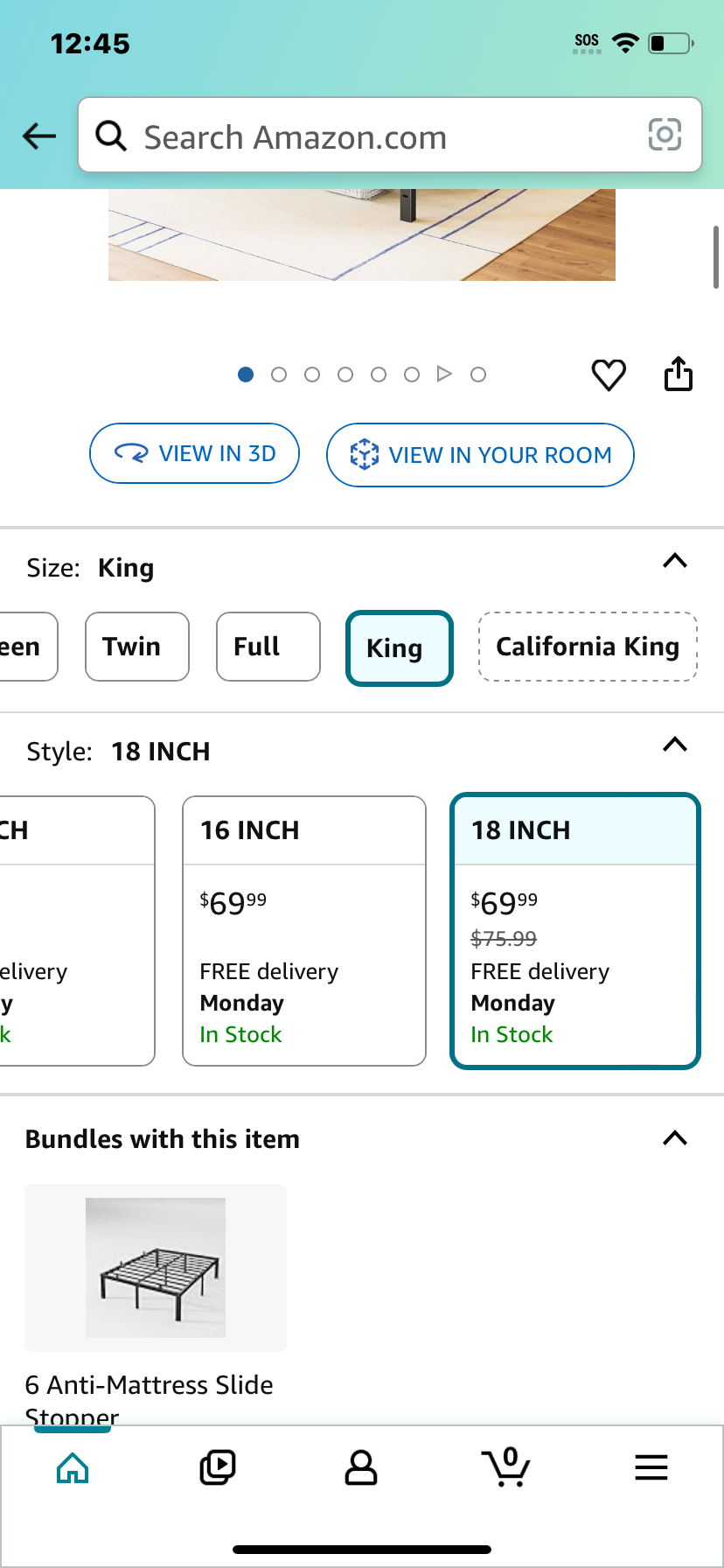This screenshot has width=724, height=1568.
Task: Jump to the product video indicator
Action: point(444,374)
